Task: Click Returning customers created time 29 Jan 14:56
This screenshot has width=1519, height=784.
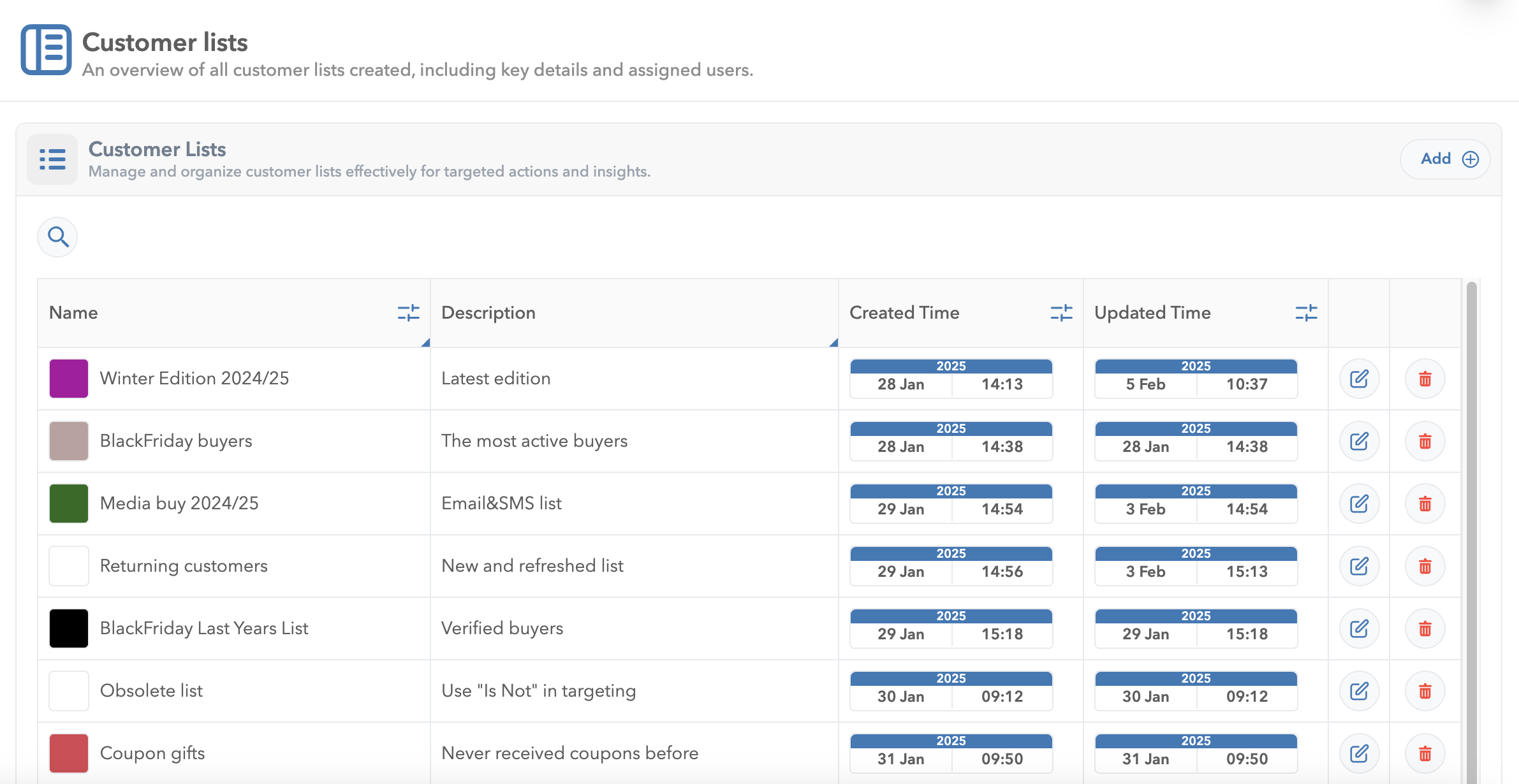Action: coord(951,566)
